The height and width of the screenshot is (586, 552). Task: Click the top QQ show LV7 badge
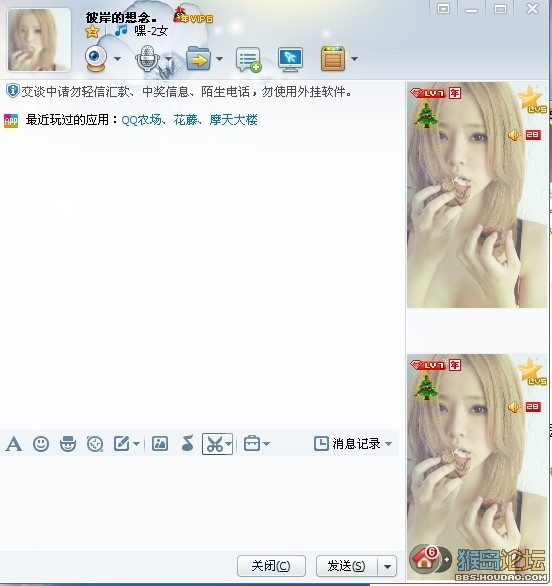click(428, 93)
